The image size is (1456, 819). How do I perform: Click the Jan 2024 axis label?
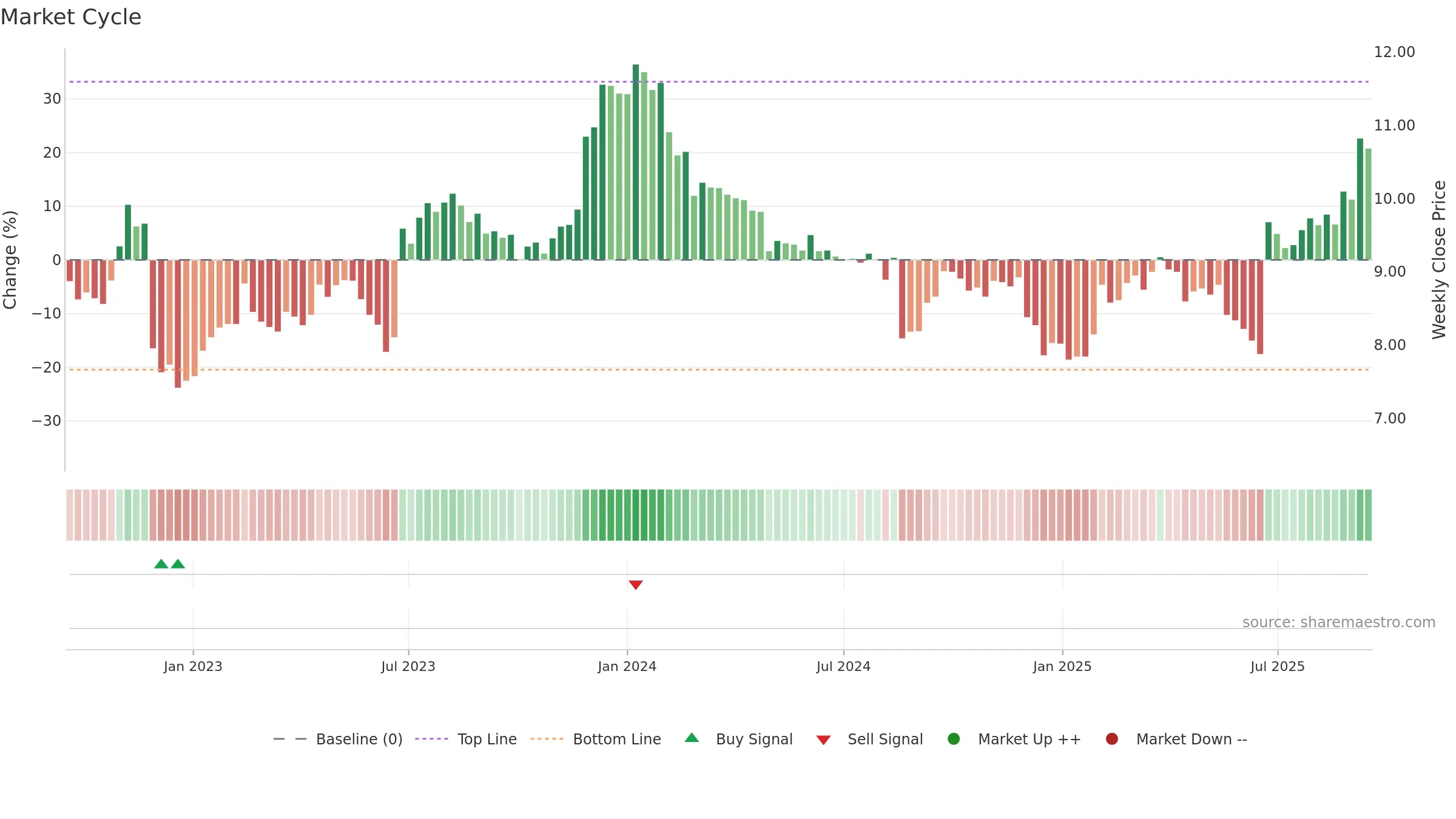pyautogui.click(x=627, y=666)
